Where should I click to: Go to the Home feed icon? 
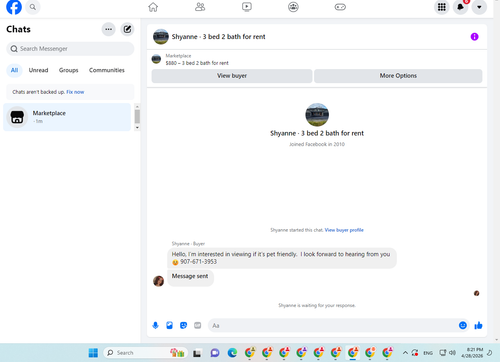pos(153,7)
